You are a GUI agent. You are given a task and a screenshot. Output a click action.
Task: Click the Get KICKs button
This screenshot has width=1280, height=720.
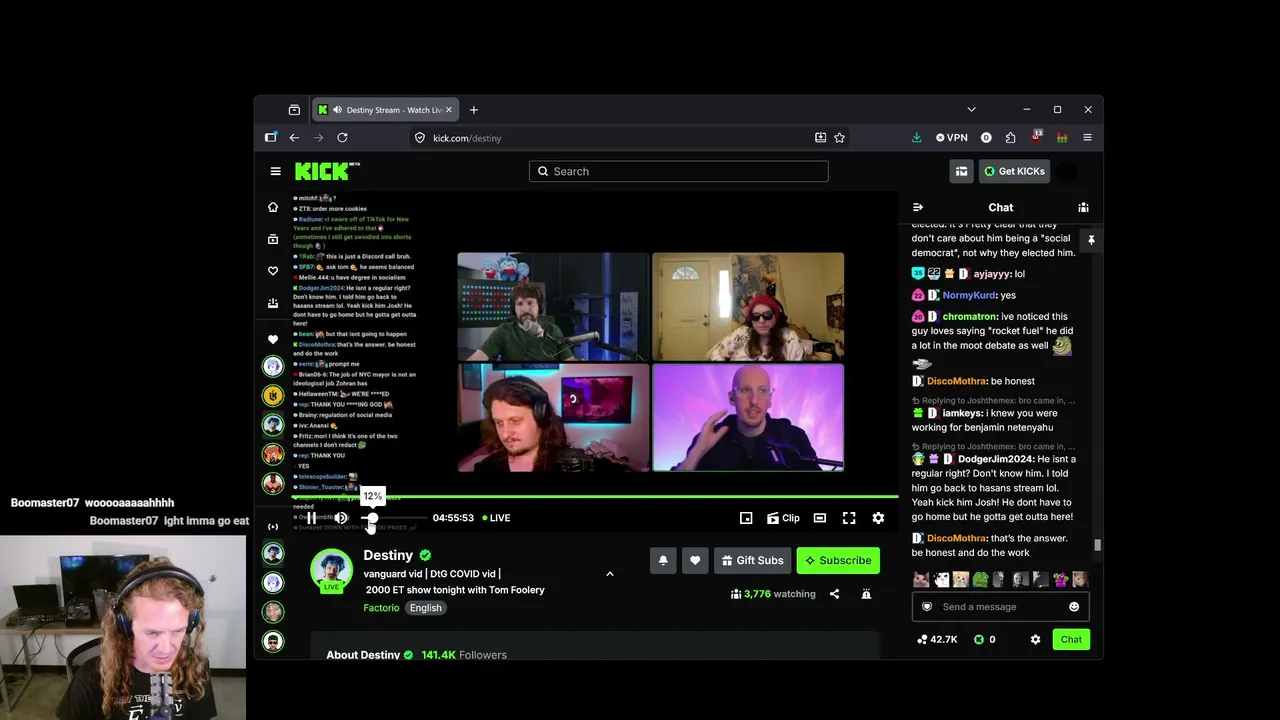click(x=1014, y=171)
